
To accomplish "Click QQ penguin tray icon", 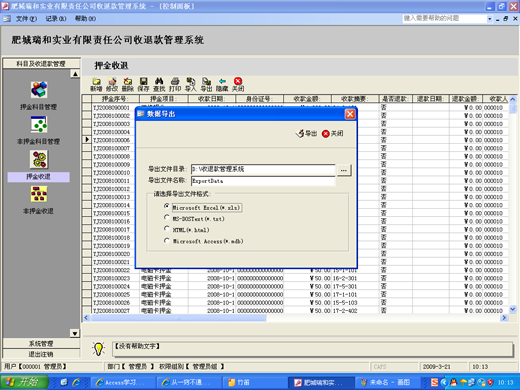I will (453, 382).
